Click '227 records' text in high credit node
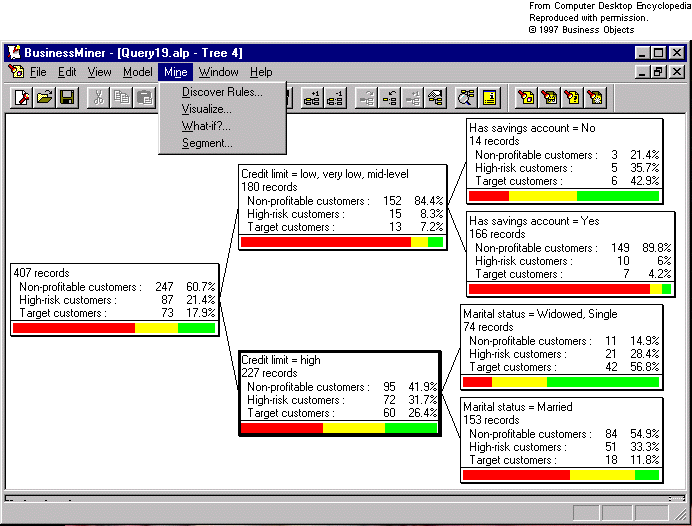Viewport: 692px width, 526px height. point(269,373)
